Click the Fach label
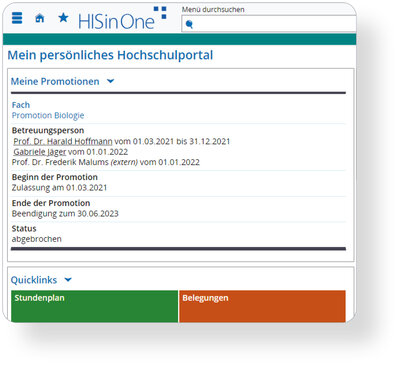Viewport: 400px width, 366px height. pos(21,105)
